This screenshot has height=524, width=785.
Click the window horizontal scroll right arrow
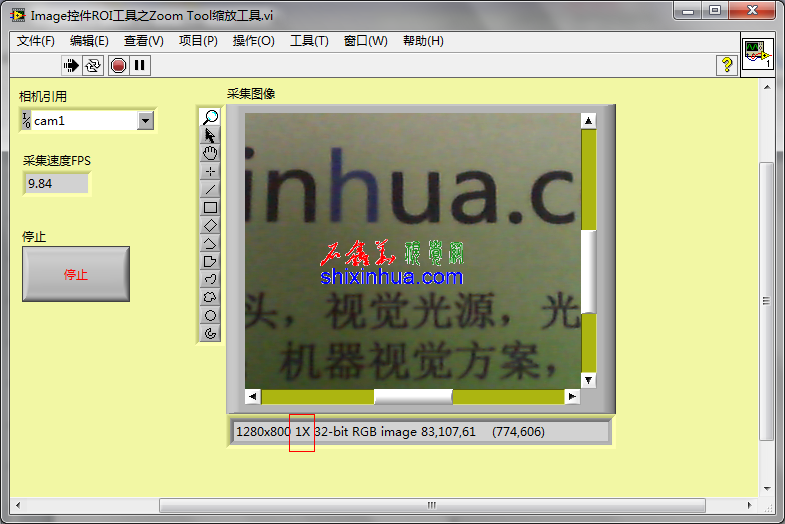click(x=749, y=505)
